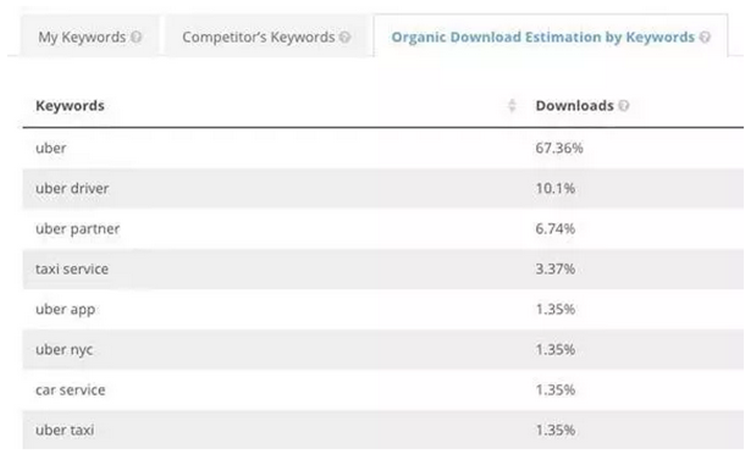Screen dimensions: 750x459
Task: Select the taxi service row
Action: pyautogui.click(x=72, y=269)
